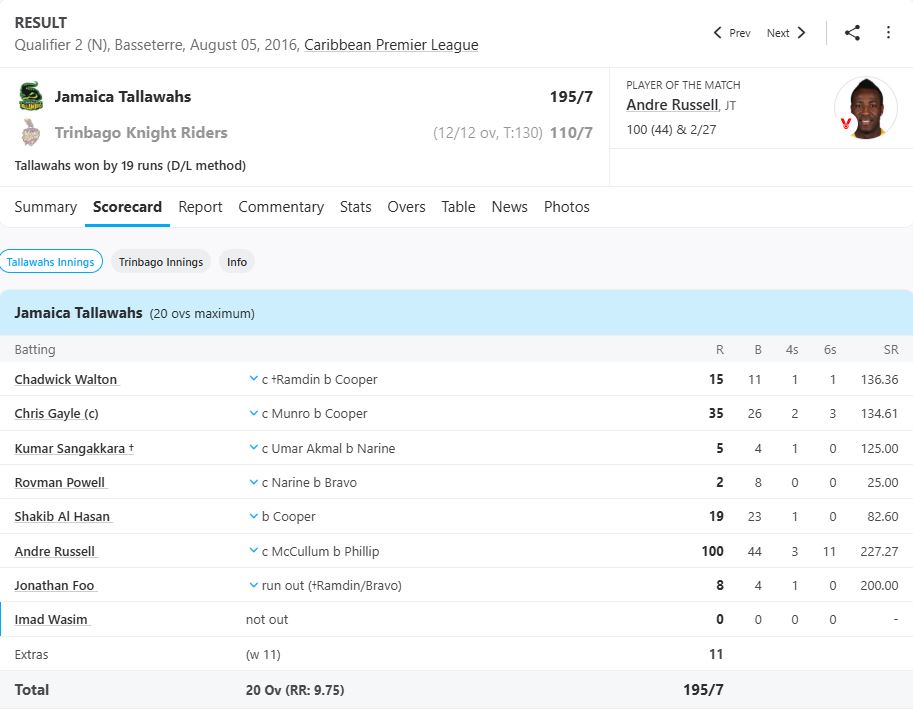The width and height of the screenshot is (913, 718).
Task: Open the Stats tab
Action: (x=355, y=207)
